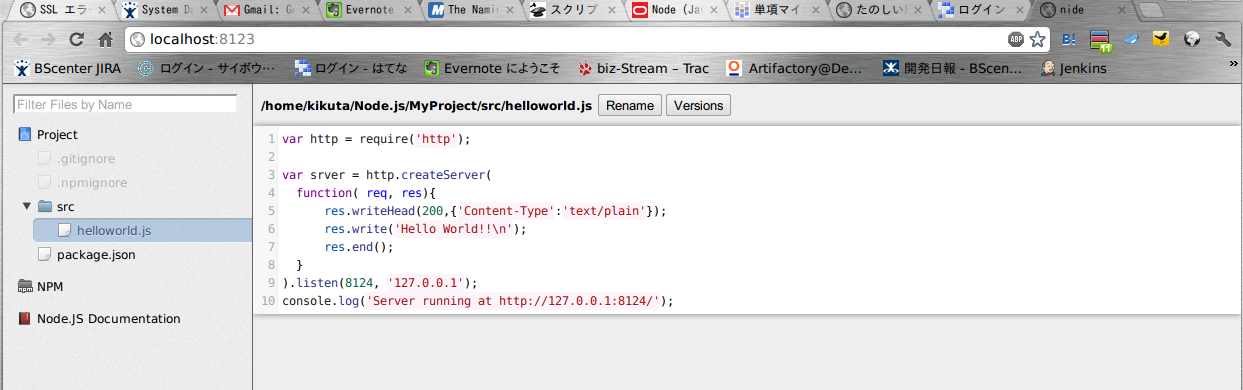Bookmark the page with the star icon

1037,40
